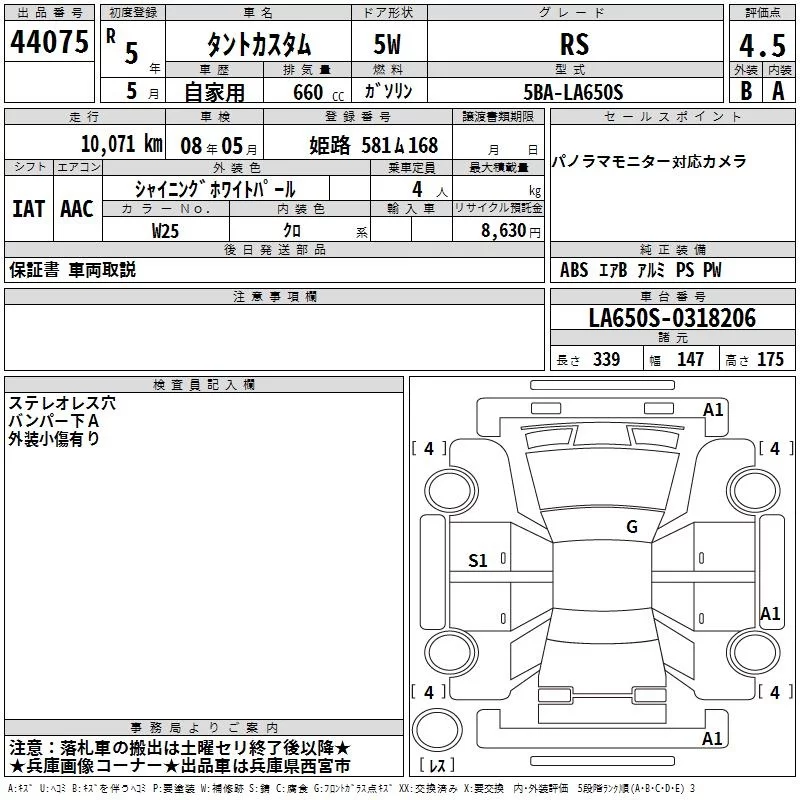Click the width value 147

coord(690,359)
